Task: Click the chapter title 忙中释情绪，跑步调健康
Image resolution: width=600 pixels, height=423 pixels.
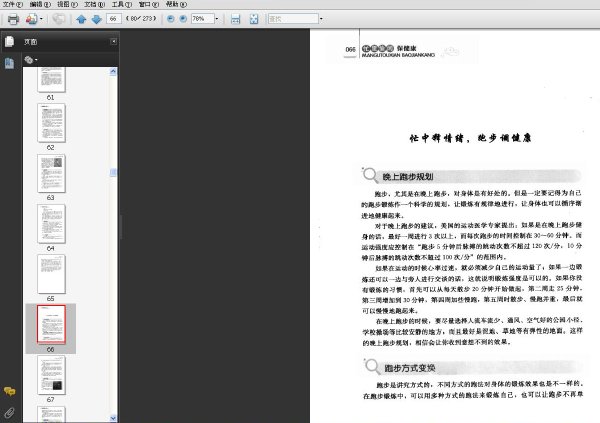Action: (x=470, y=138)
